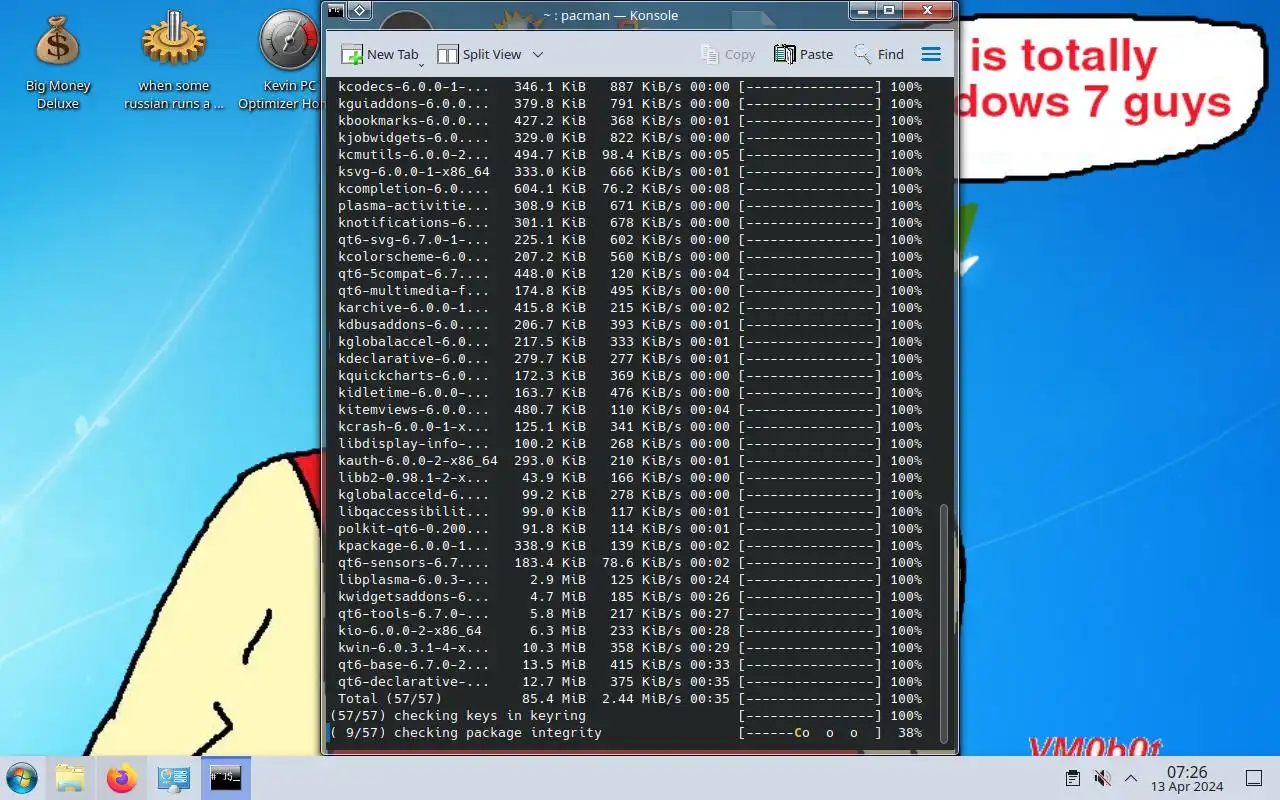Viewport: 1280px width, 800px height.
Task: Click the polkit-qt6-0.200 package line
Action: pyautogui.click(x=630, y=529)
